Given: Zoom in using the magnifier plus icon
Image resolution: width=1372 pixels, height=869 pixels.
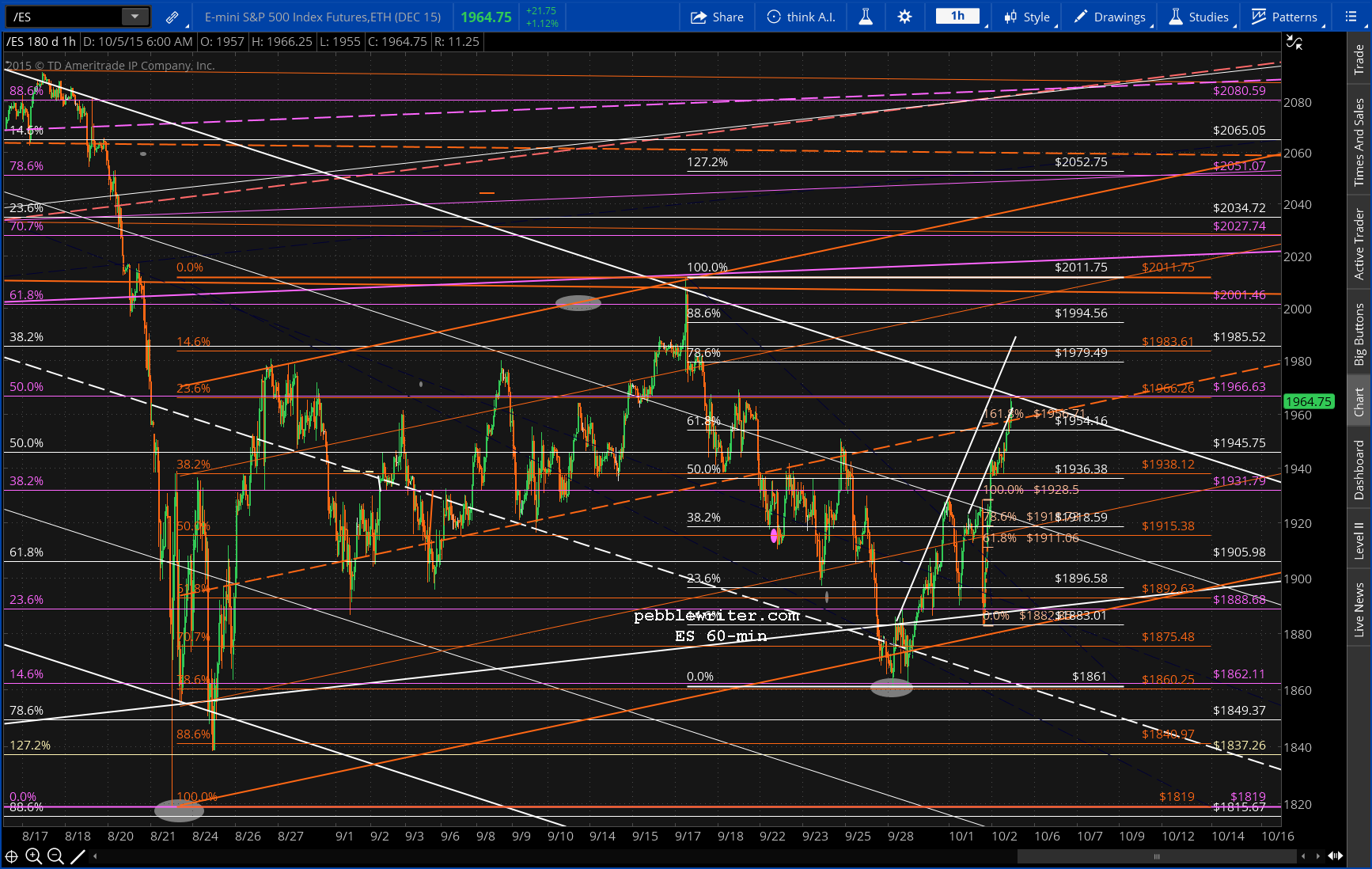Looking at the screenshot, I should pos(33,856).
